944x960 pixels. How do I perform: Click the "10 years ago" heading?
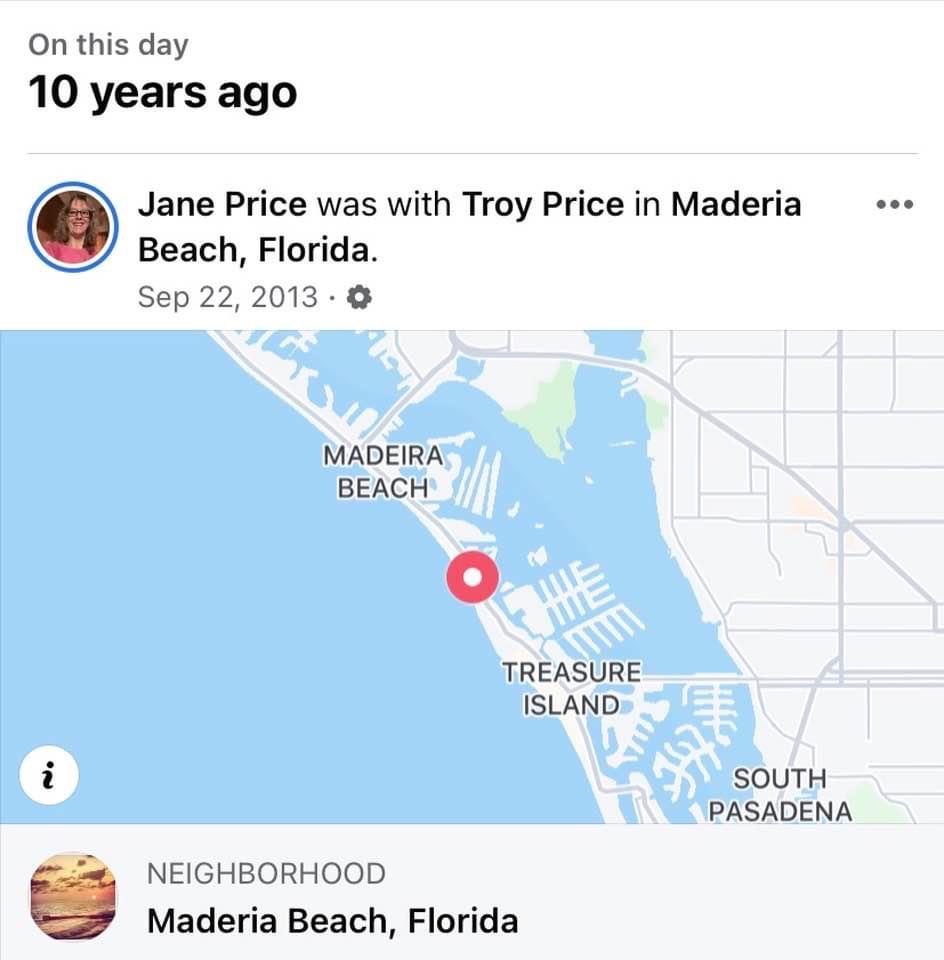(162, 94)
